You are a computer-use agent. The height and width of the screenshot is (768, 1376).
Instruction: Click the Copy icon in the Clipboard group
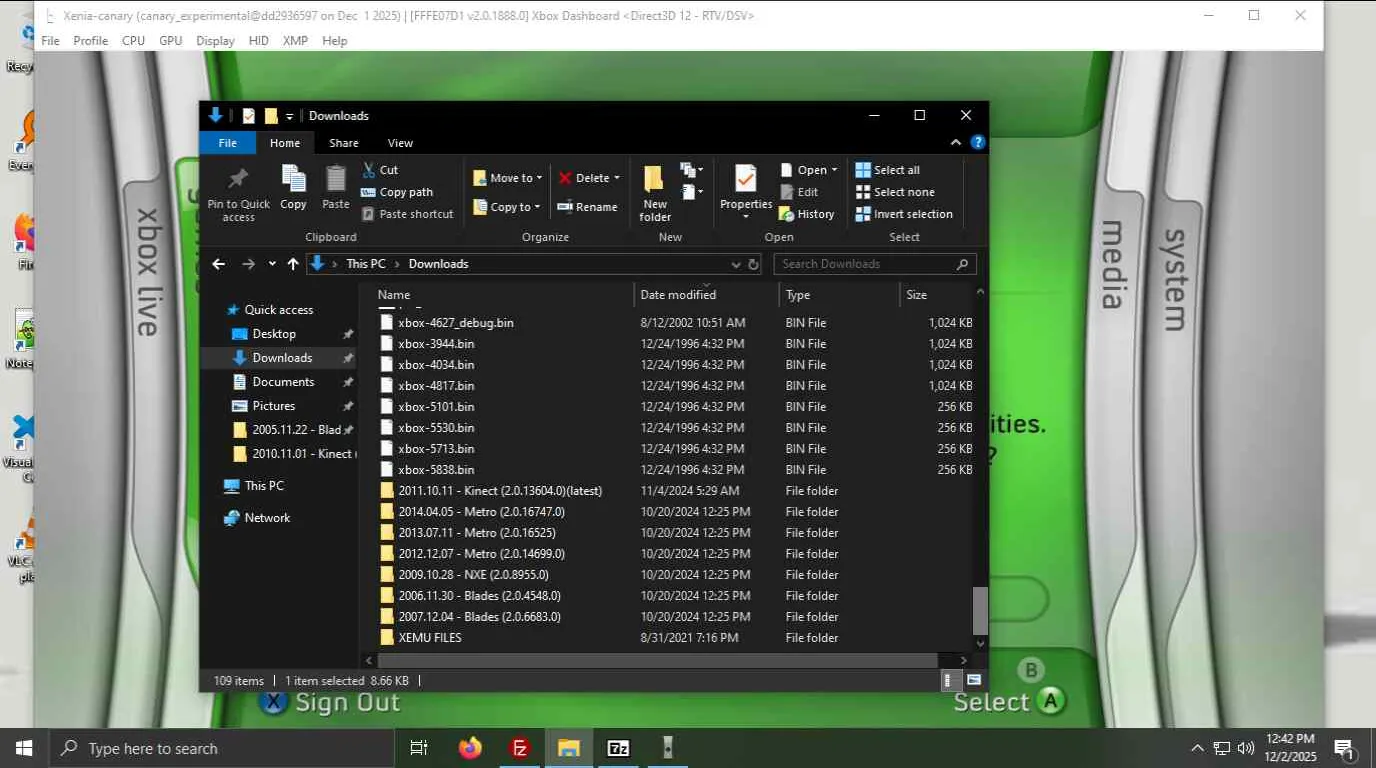click(x=293, y=188)
